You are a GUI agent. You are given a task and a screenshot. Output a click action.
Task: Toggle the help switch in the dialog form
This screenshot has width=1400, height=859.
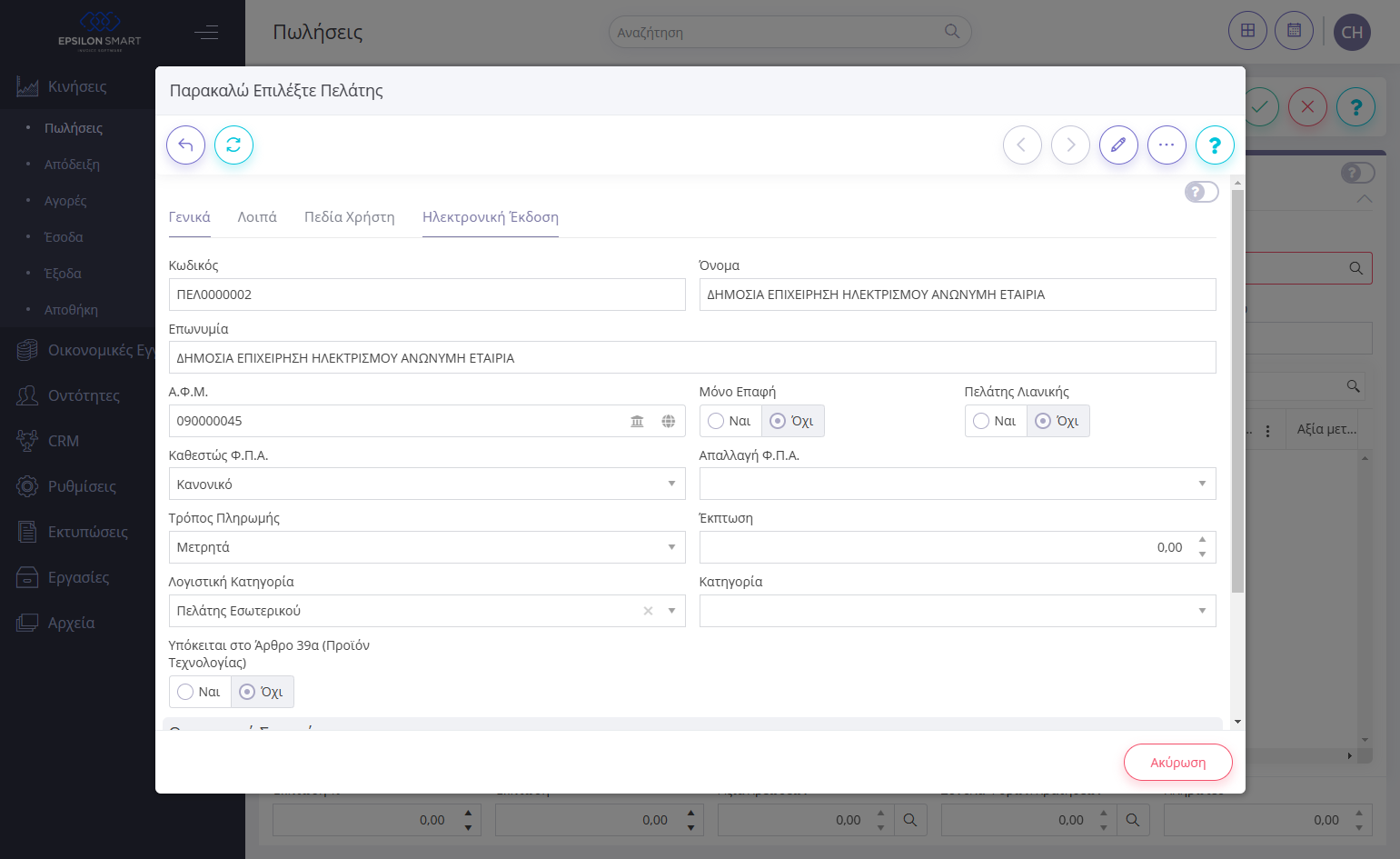(1201, 192)
